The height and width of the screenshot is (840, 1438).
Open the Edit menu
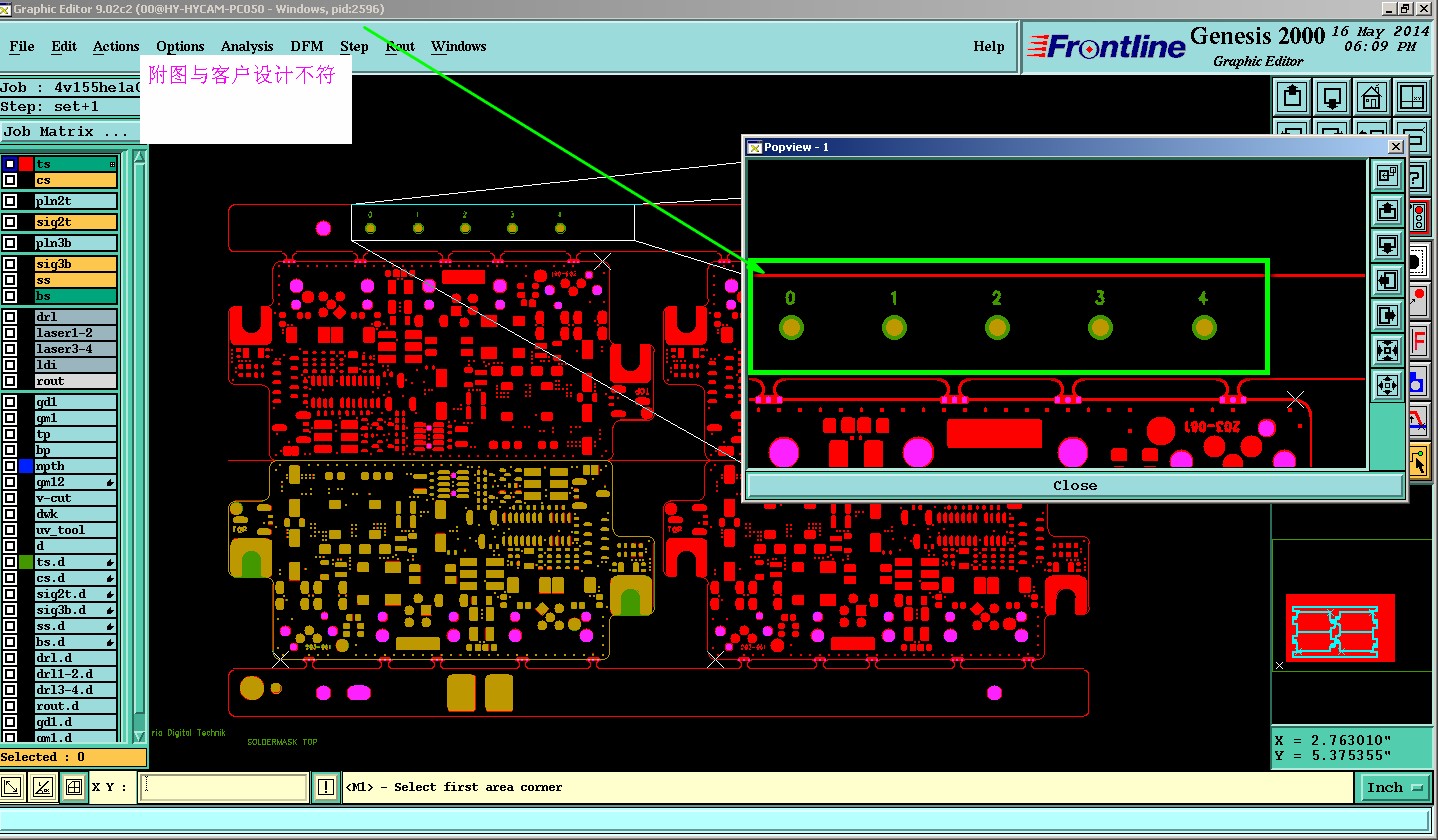64,46
